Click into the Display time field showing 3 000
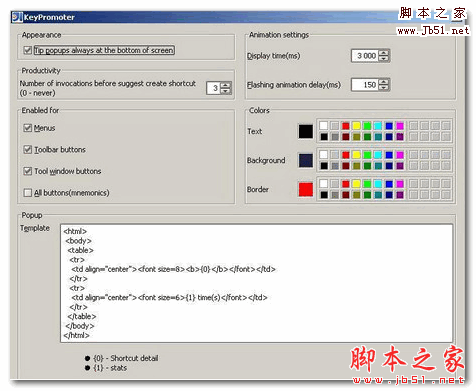Screen dimensions: 476x391 (x=365, y=56)
